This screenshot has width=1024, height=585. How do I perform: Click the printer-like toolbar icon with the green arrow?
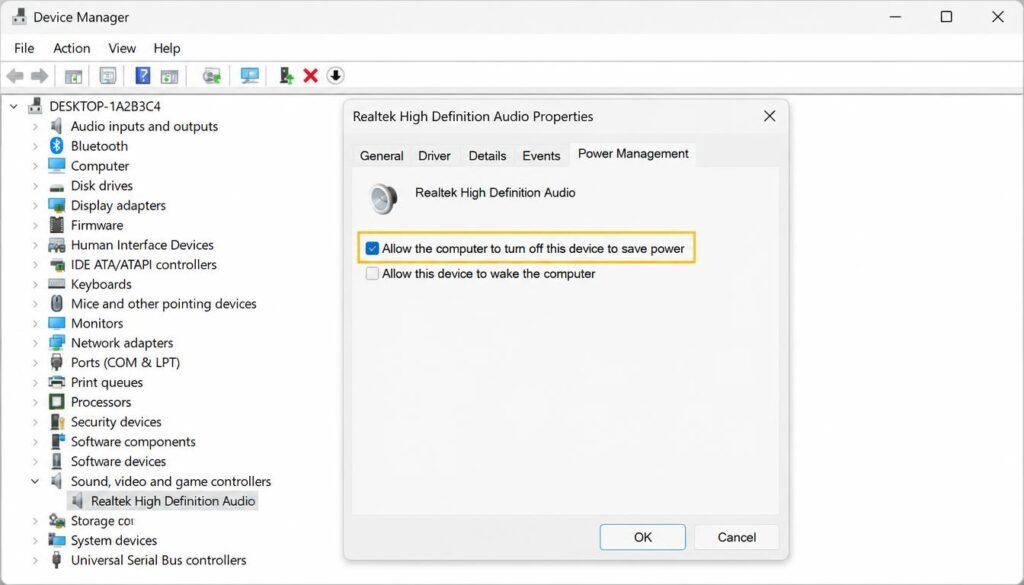tap(211, 76)
